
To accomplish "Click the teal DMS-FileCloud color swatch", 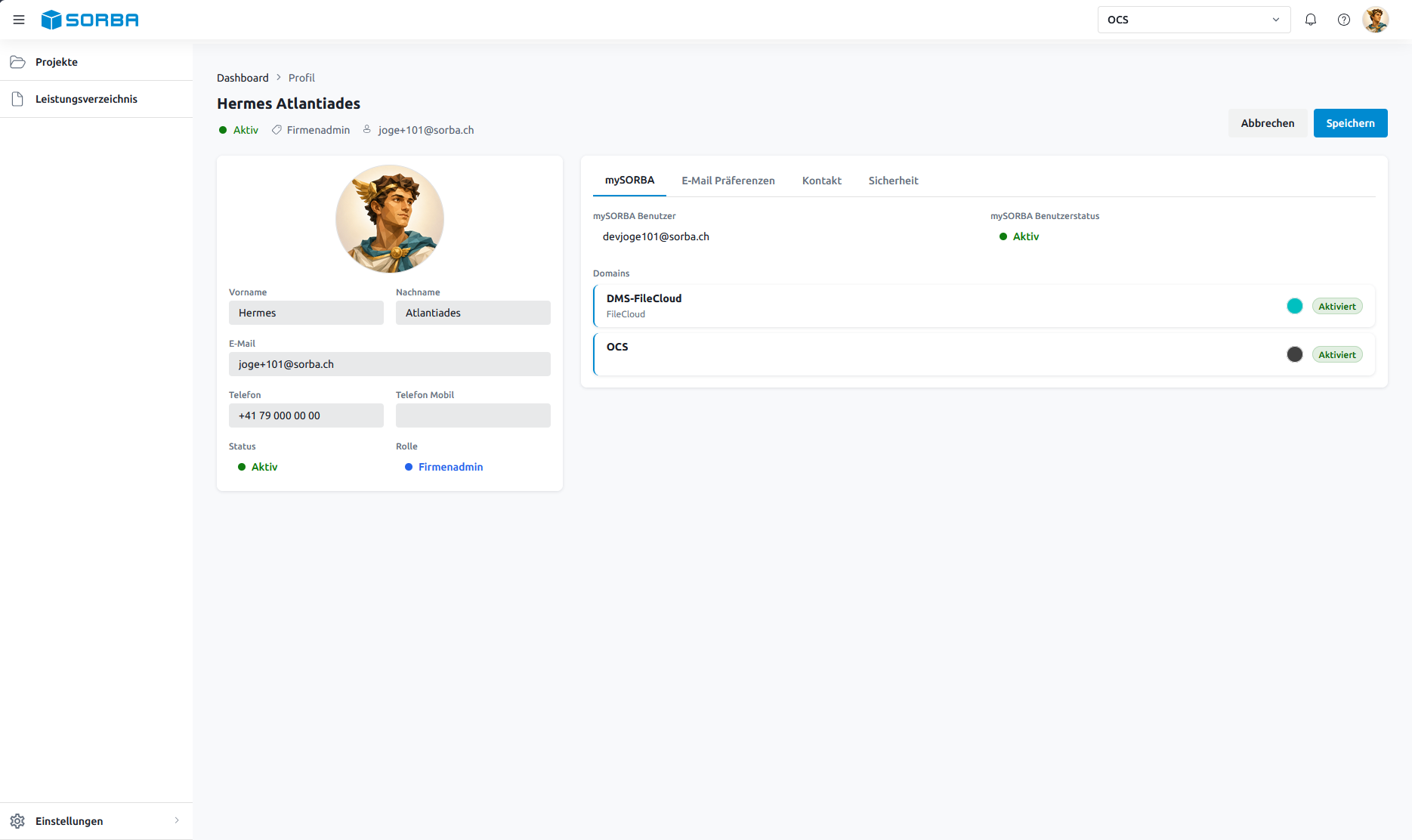I will coord(1295,306).
